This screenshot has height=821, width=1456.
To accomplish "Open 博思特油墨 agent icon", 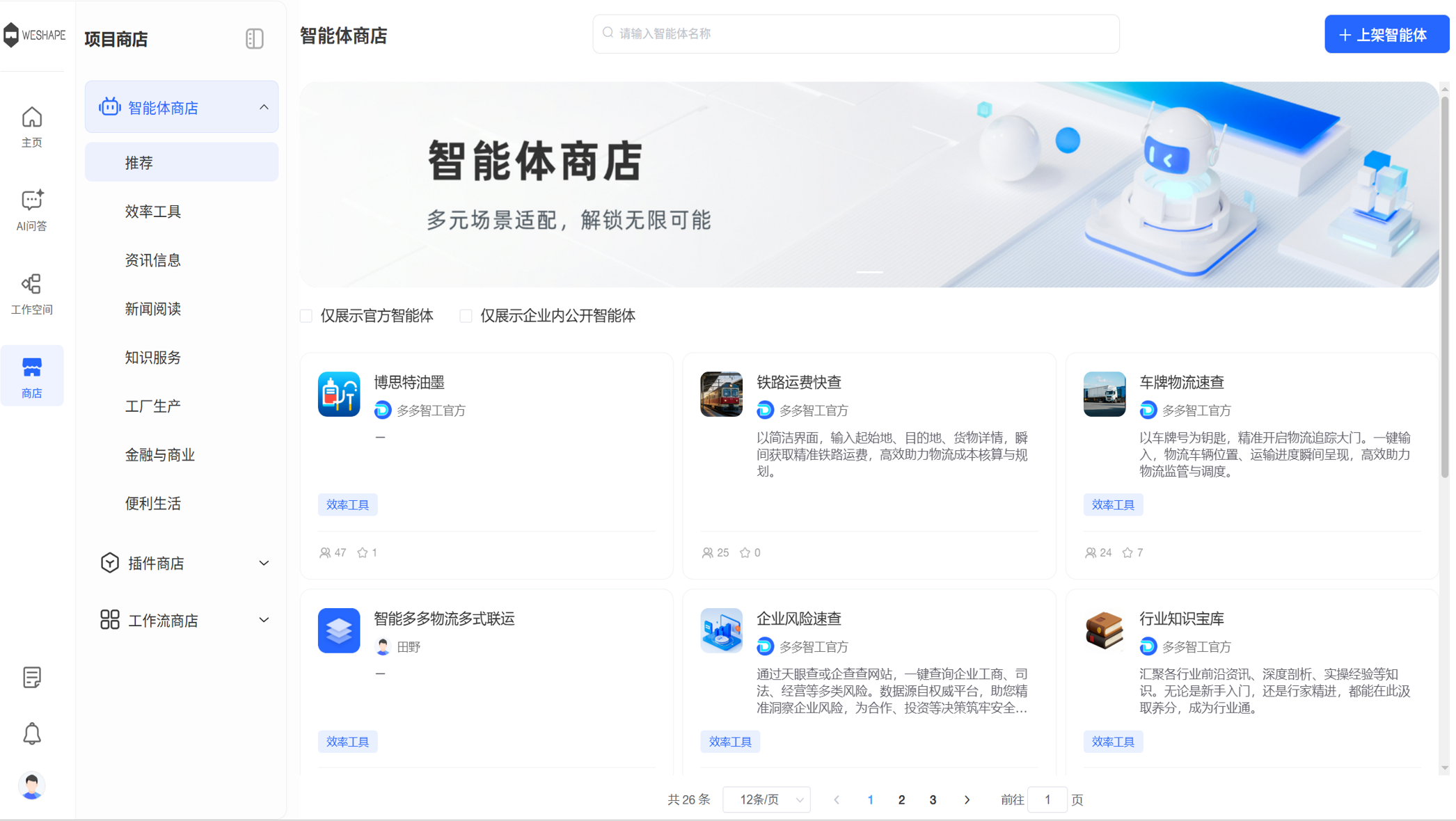I will (x=339, y=394).
